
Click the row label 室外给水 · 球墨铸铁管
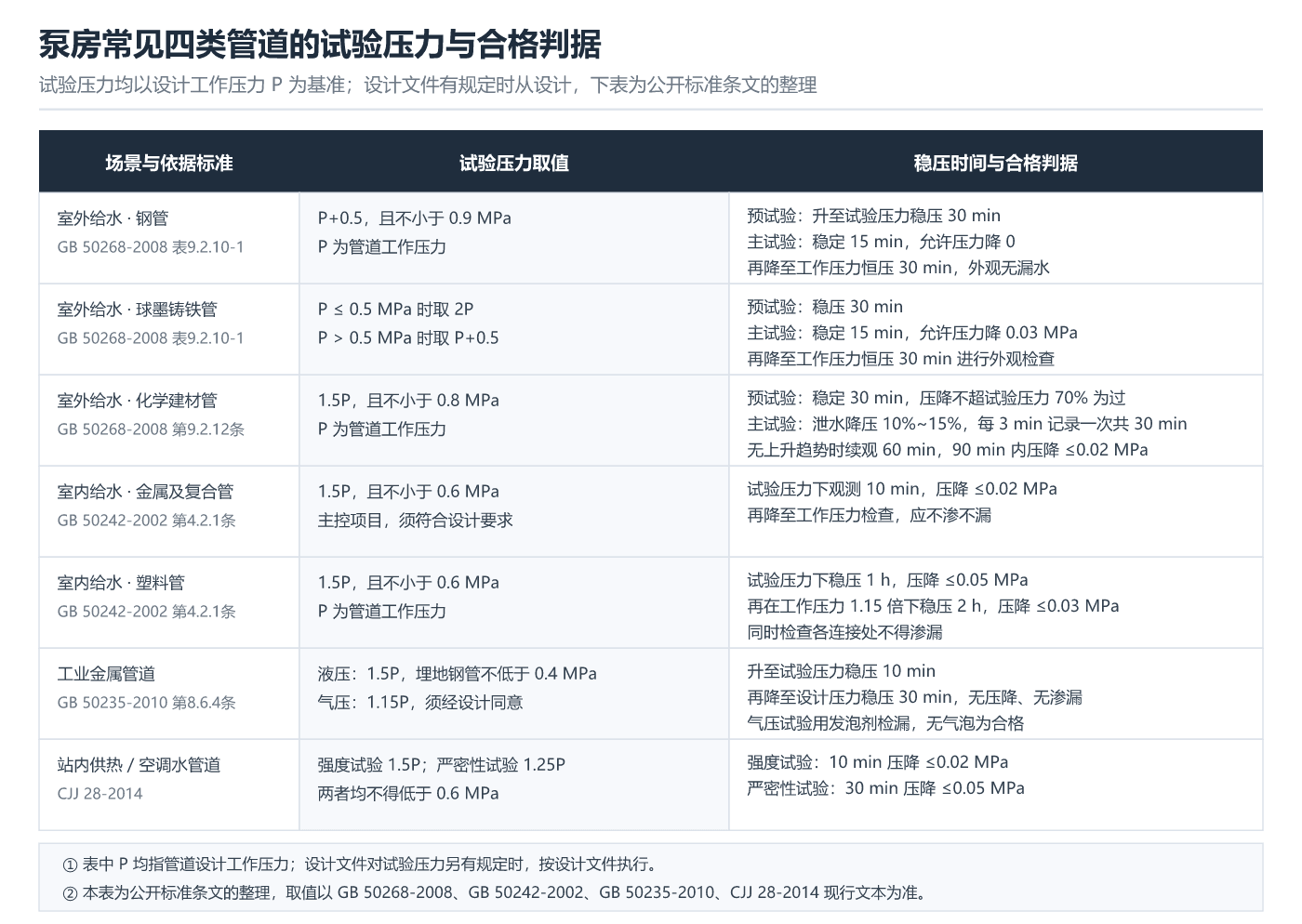(x=137, y=310)
